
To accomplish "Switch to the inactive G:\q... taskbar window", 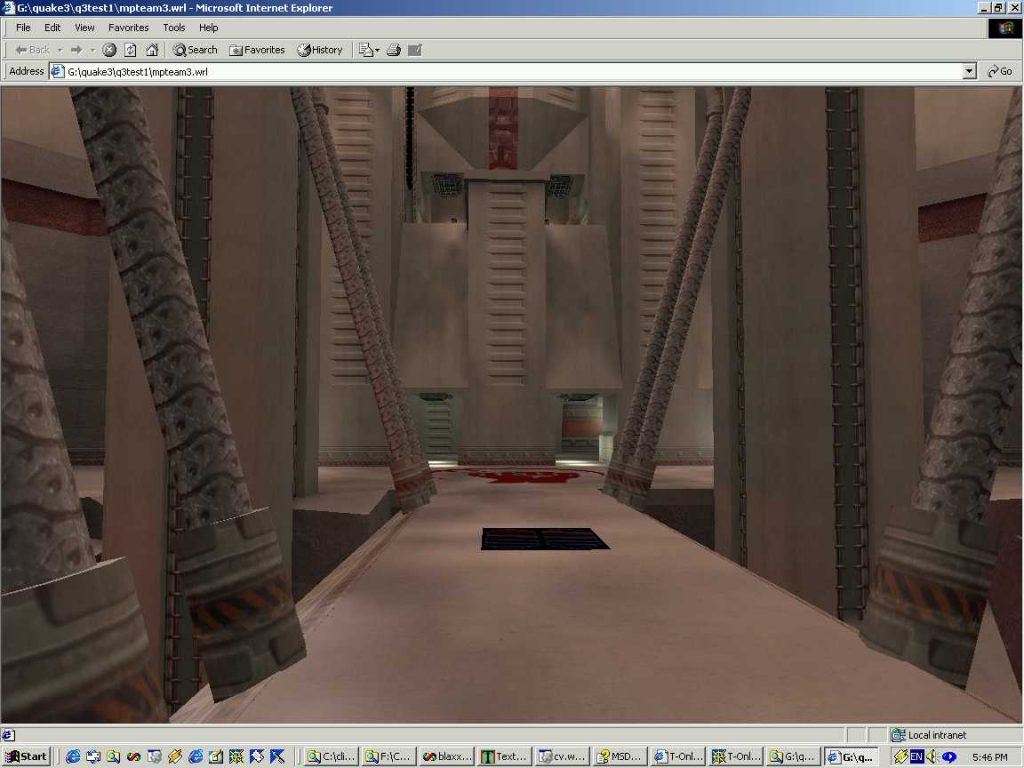I will [793, 756].
